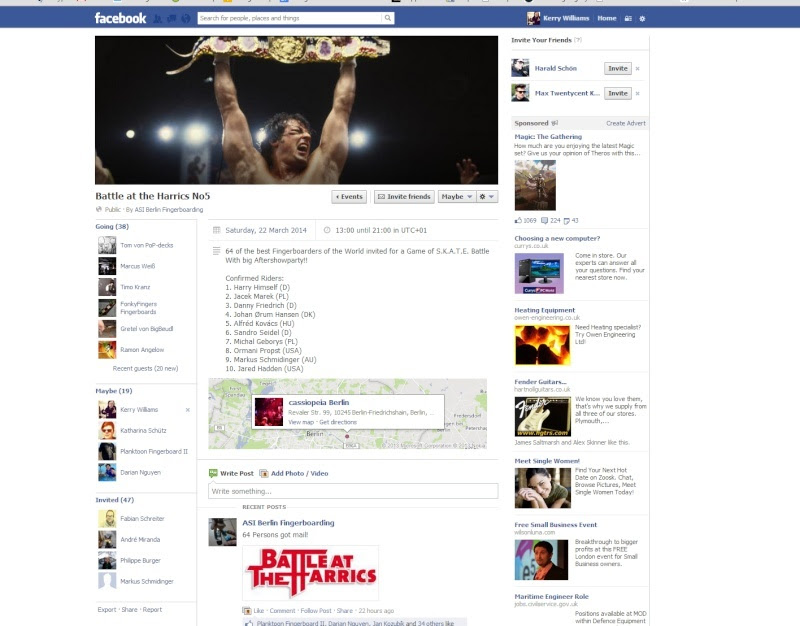The height and width of the screenshot is (626, 800).
Task: Invite Max Twentycent K...
Action: [x=617, y=93]
